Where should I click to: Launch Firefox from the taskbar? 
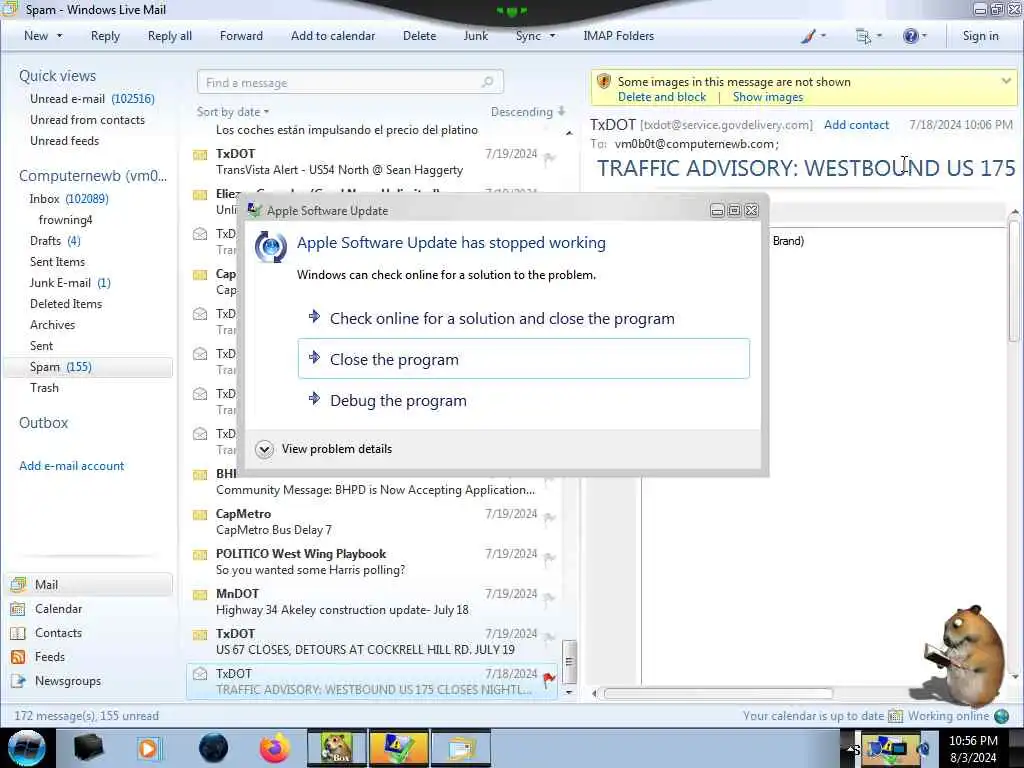click(x=275, y=748)
